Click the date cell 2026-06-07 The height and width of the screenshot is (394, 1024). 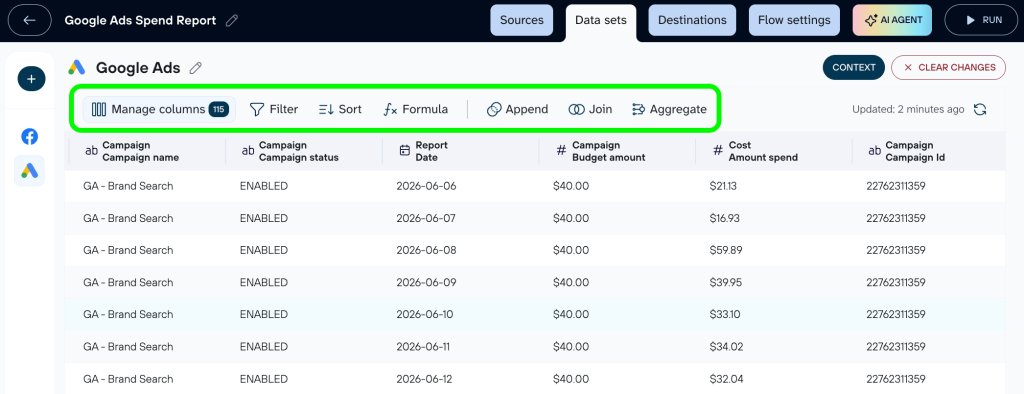[x=426, y=218]
